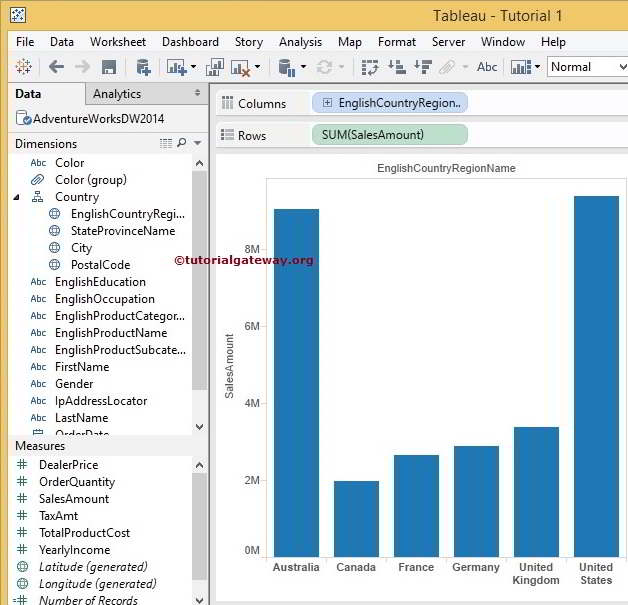Select the SalesAmount measure field
This screenshot has width=628, height=605.
74,499
